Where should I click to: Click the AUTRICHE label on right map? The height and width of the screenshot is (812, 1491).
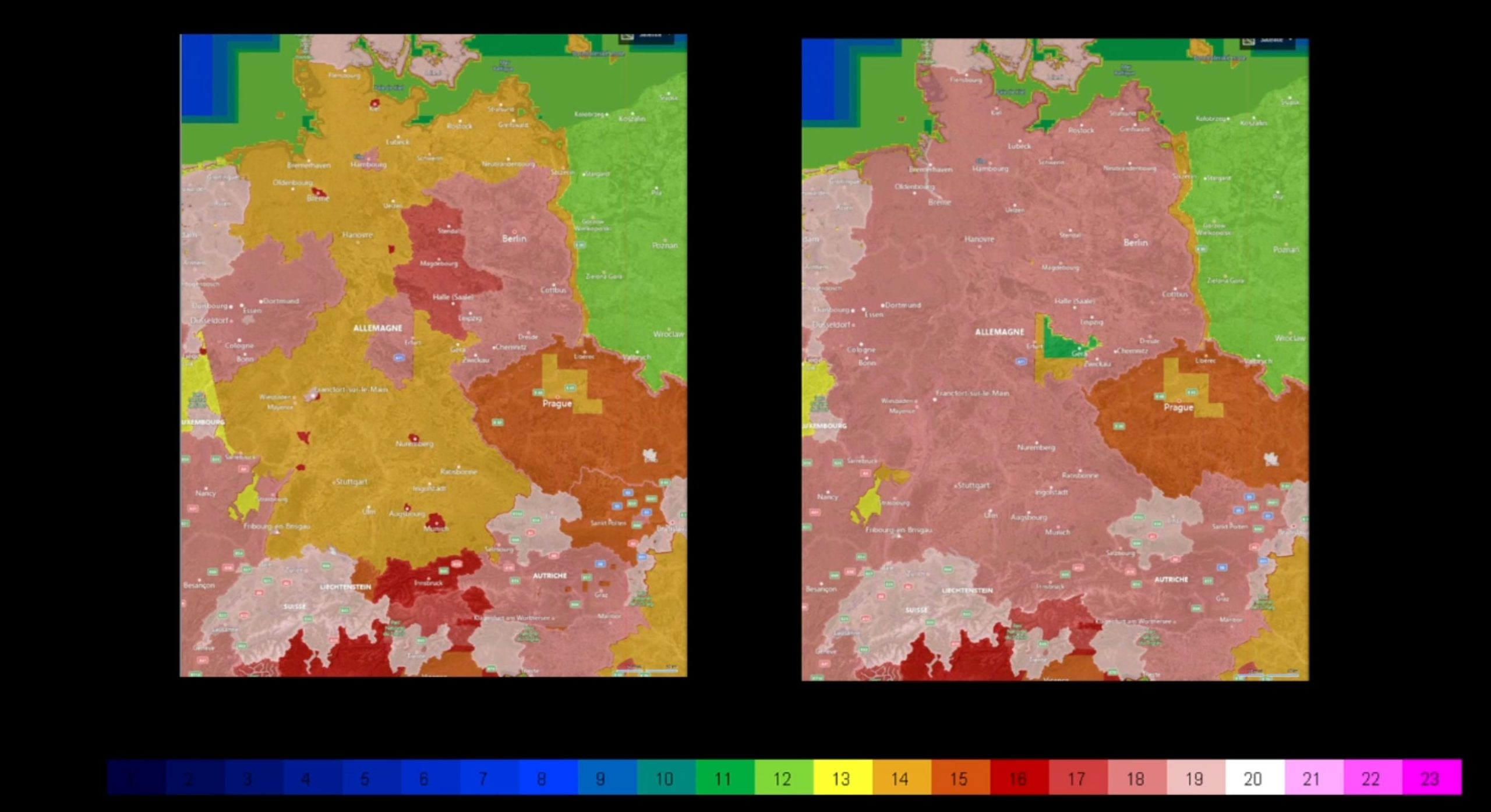(1171, 580)
